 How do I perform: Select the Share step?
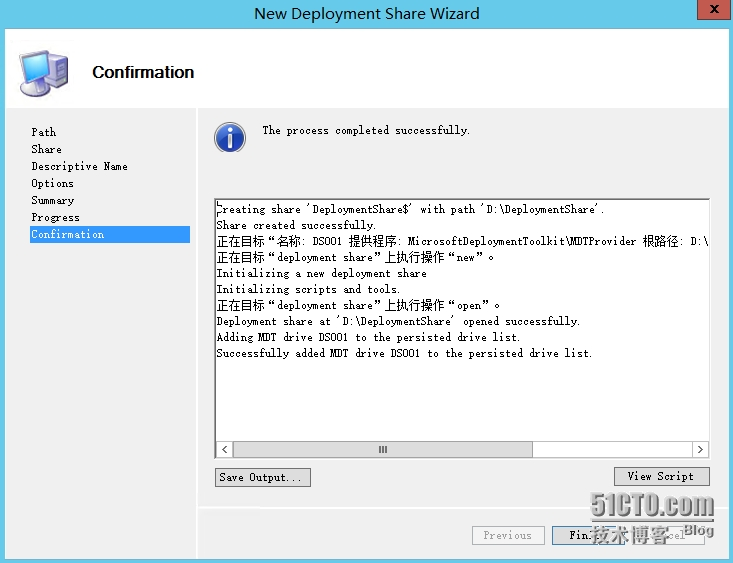click(46, 149)
